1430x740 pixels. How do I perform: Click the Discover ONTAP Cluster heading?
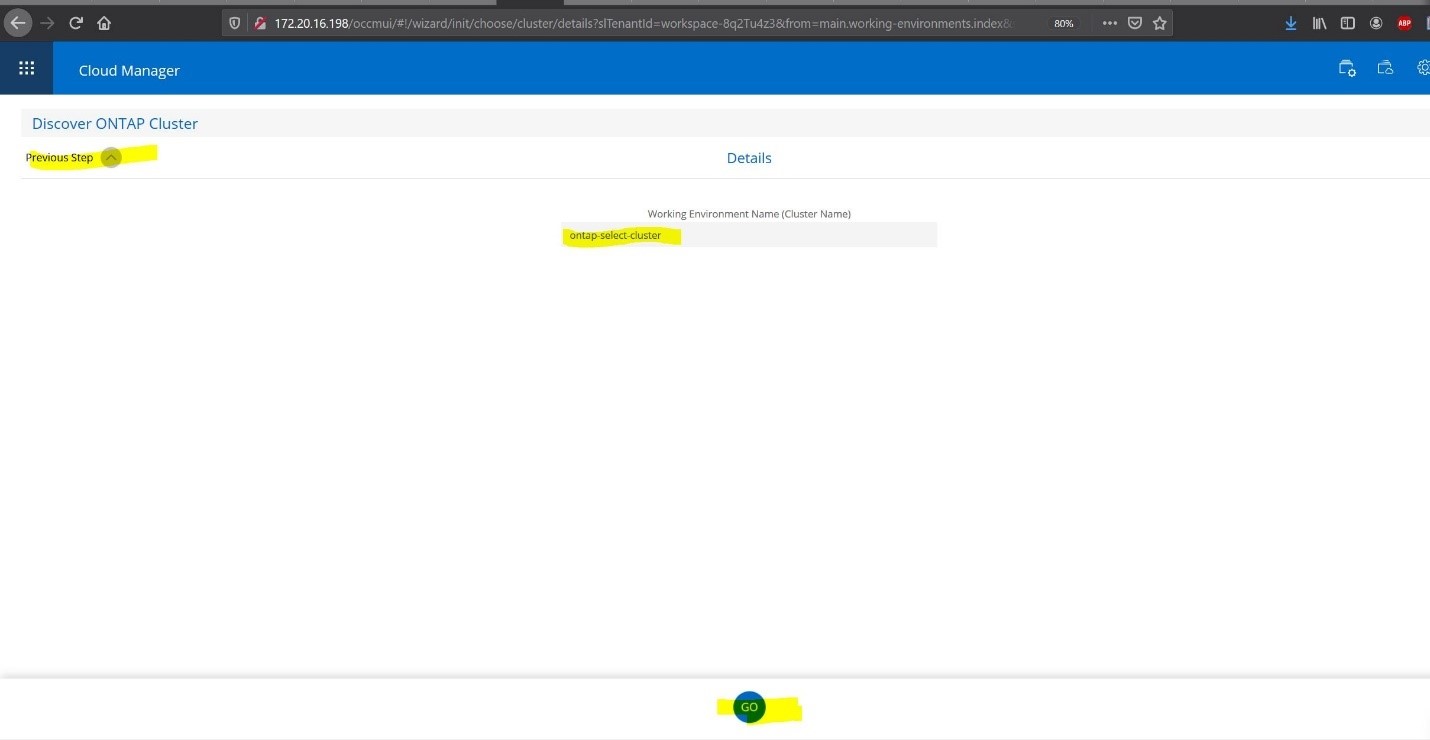coord(115,123)
